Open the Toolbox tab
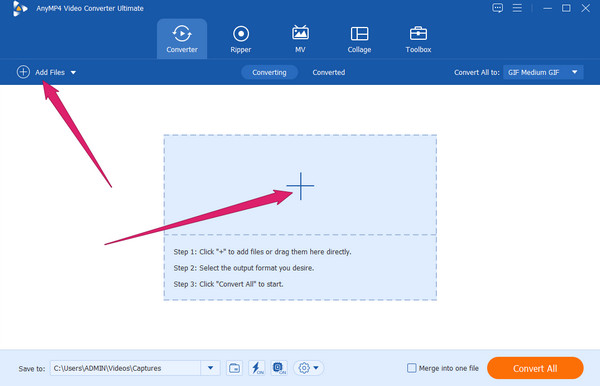600x386 pixels. tap(418, 39)
